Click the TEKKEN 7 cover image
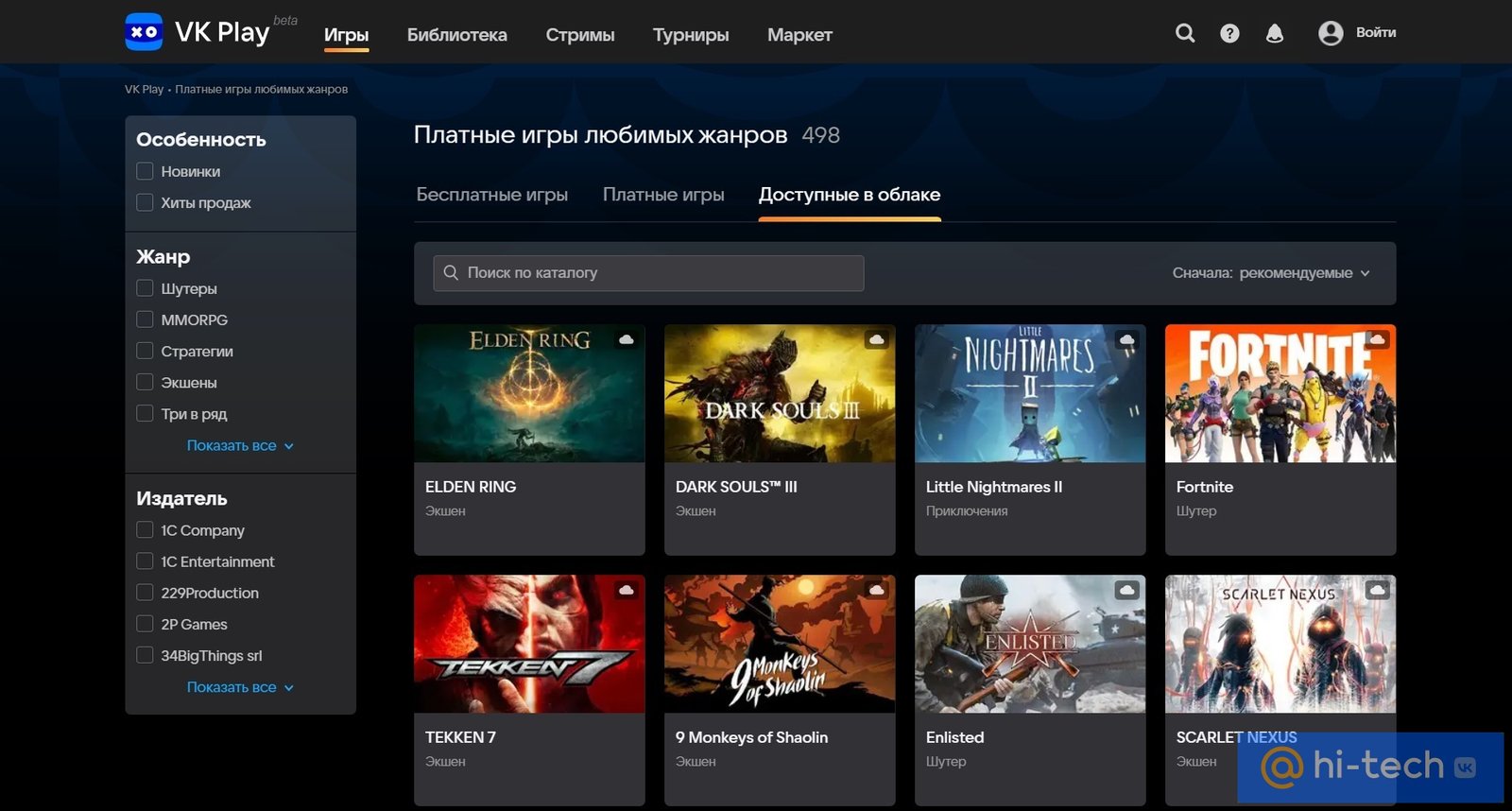Viewport: 1512px width, 811px height. (529, 644)
